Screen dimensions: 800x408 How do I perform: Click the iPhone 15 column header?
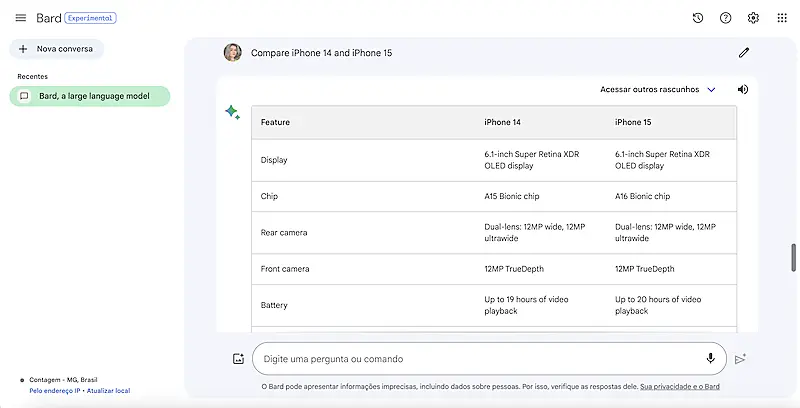tap(633, 122)
